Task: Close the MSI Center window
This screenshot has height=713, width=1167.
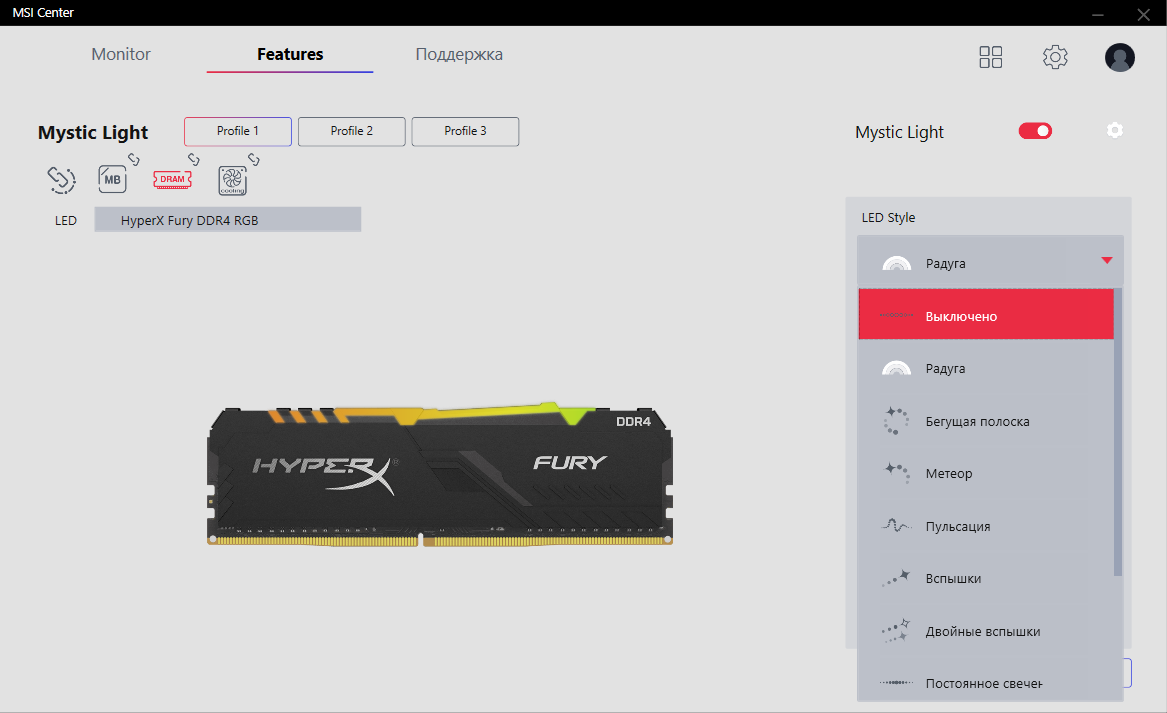Action: 1144,13
